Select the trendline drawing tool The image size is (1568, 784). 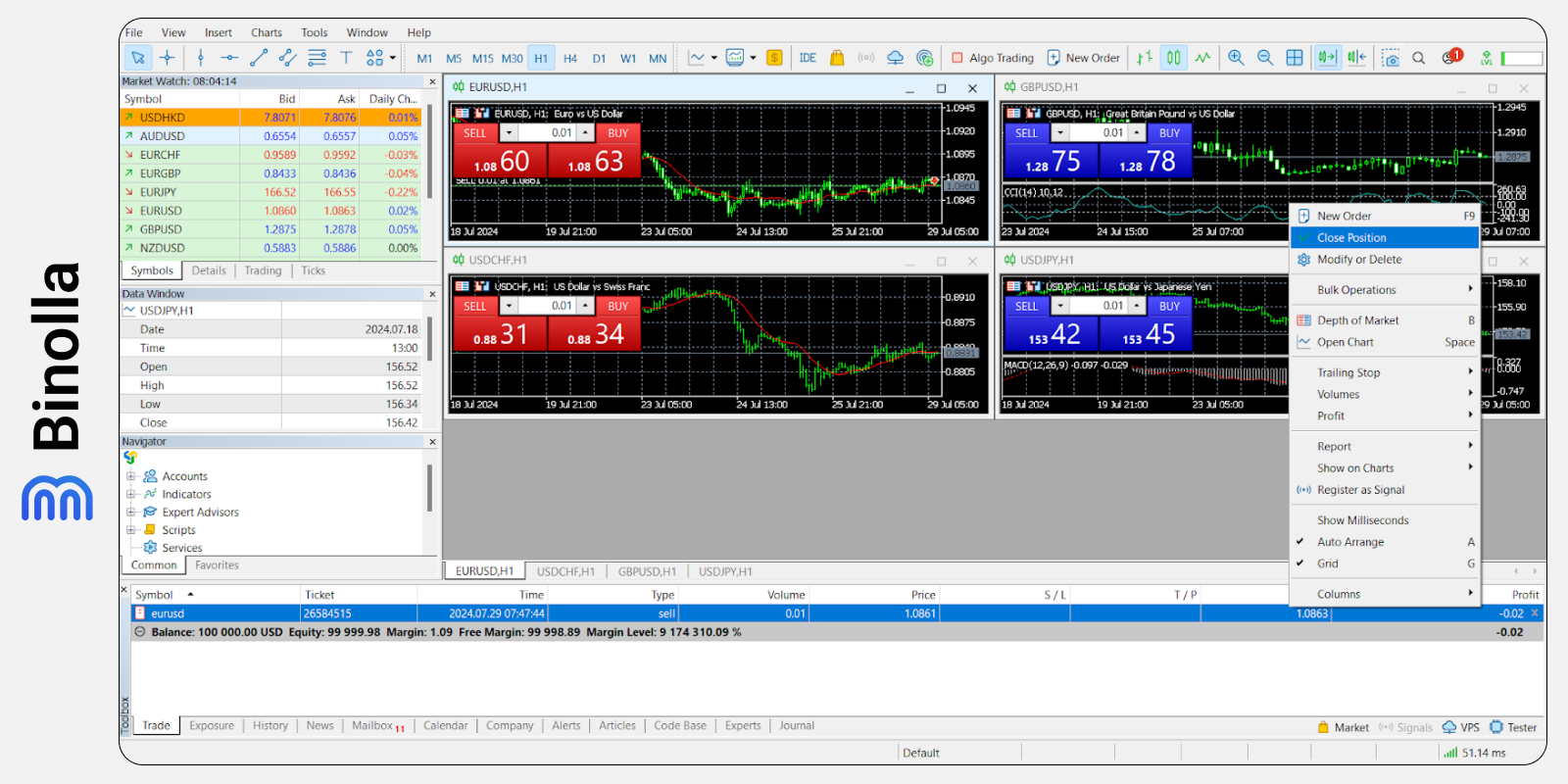(x=259, y=58)
